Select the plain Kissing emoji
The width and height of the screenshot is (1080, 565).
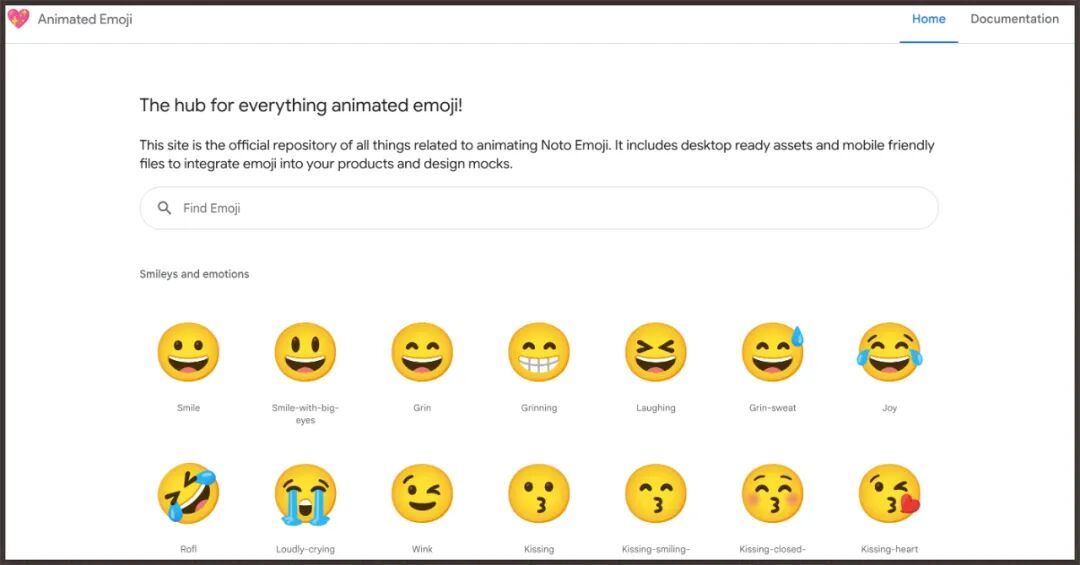coord(539,493)
